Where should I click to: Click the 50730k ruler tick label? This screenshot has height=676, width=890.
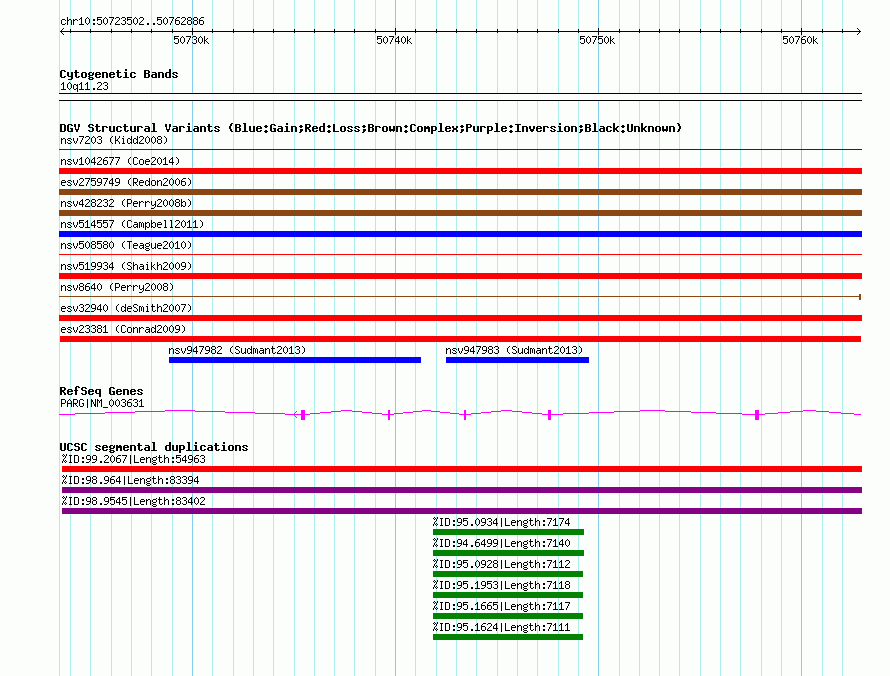click(191, 40)
